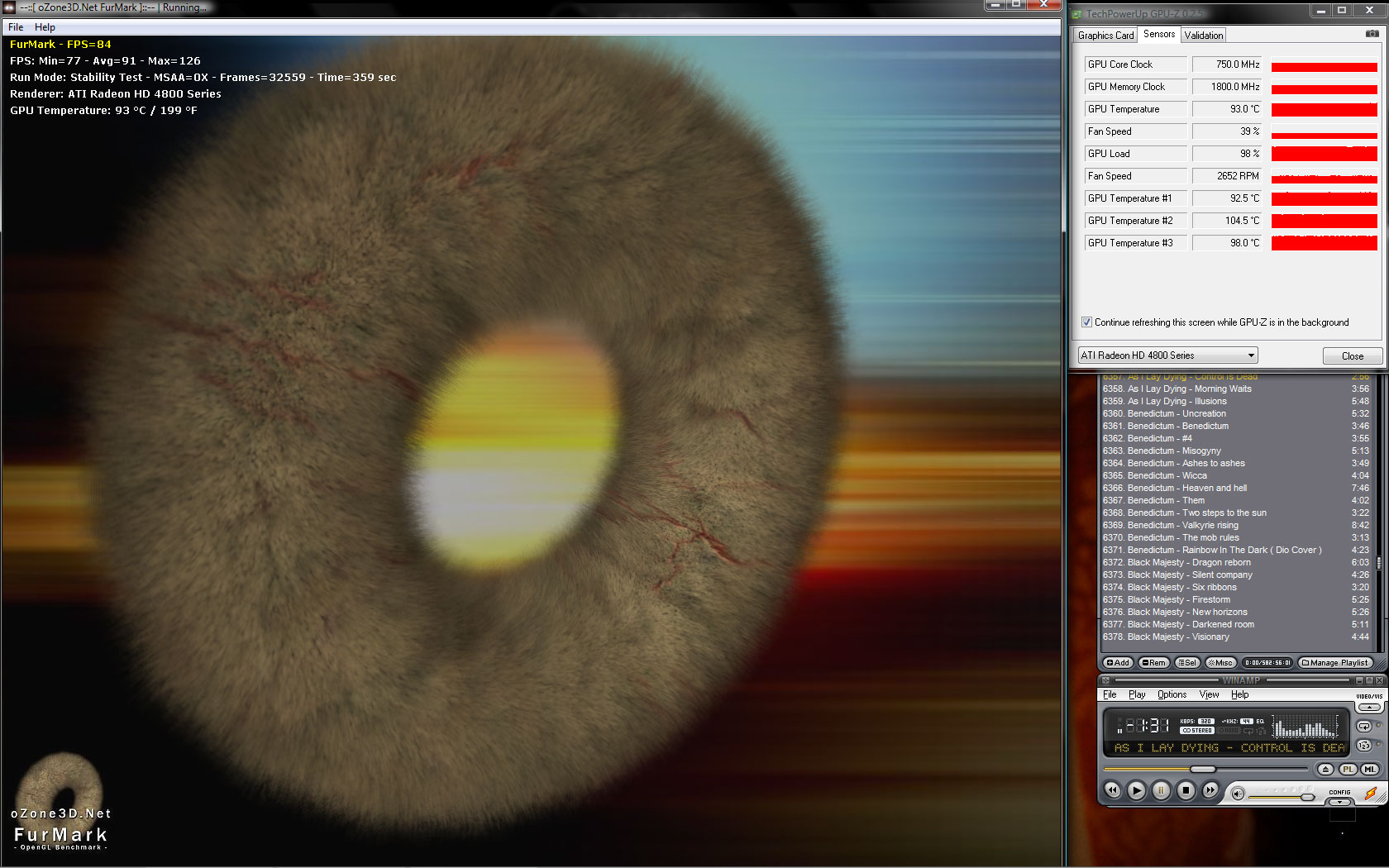Select 'Benedictum - Heaven and hell' track
The image size is (1389, 868).
click(x=1235, y=488)
